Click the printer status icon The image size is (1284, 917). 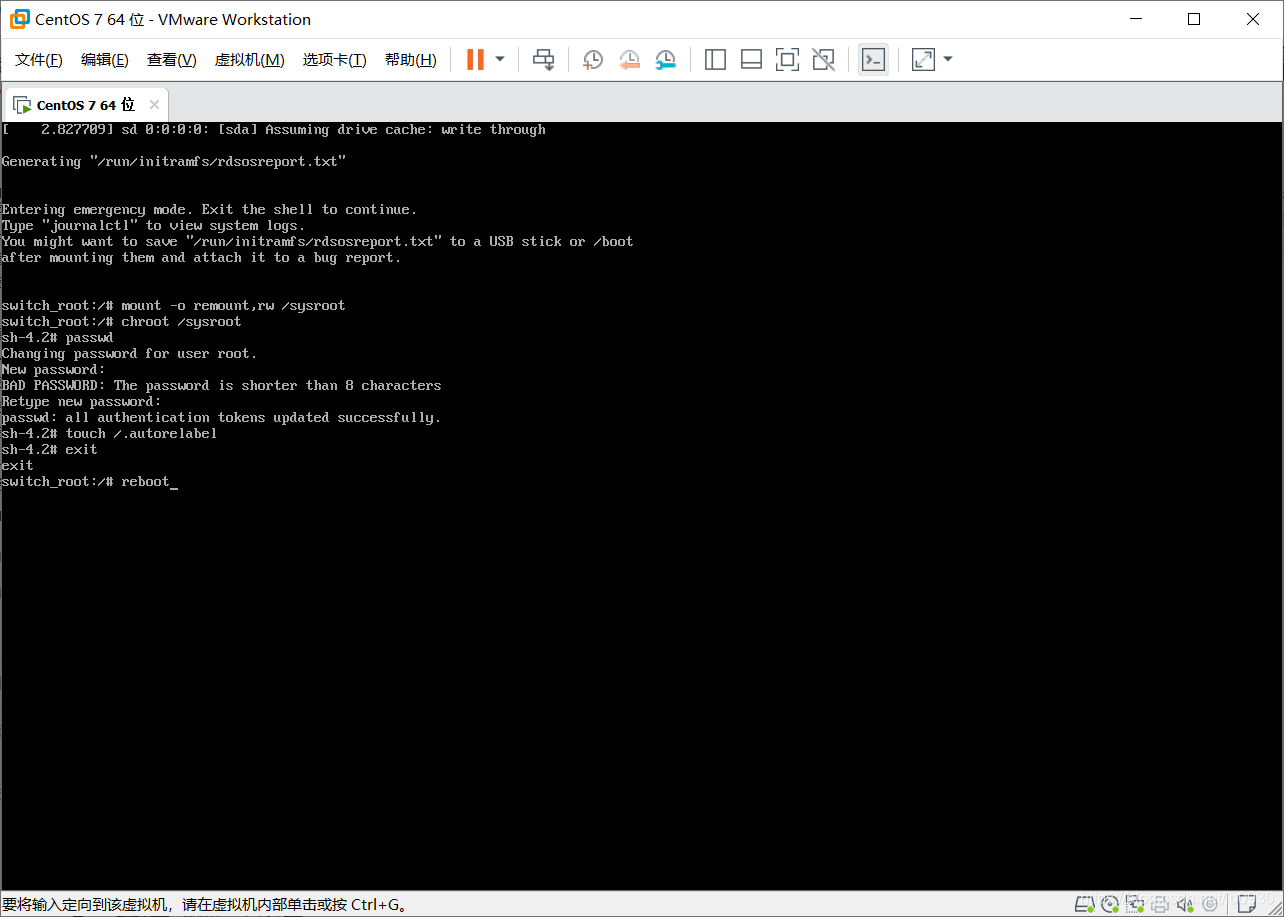[1160, 904]
